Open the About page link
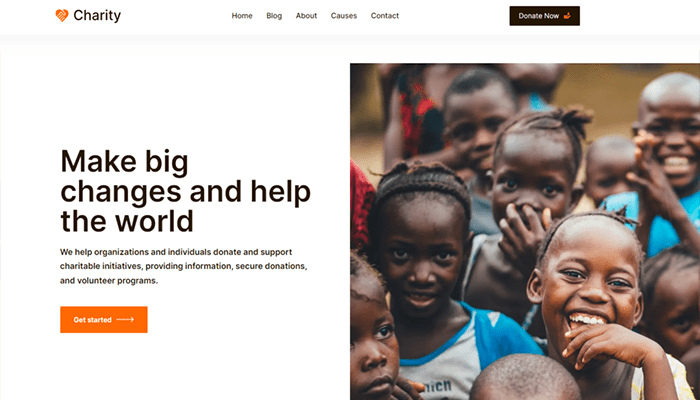 coord(306,16)
